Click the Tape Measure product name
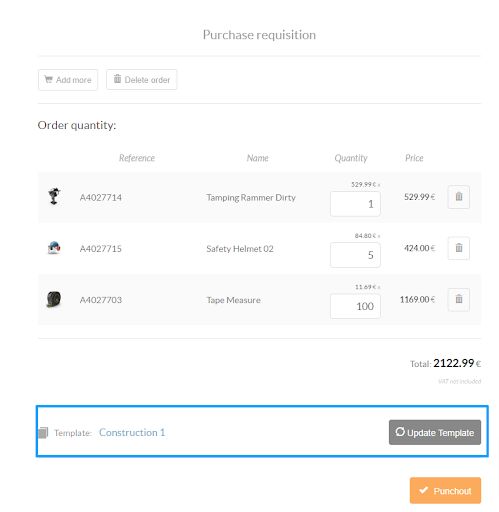The width and height of the screenshot is (499, 512). click(x=234, y=300)
